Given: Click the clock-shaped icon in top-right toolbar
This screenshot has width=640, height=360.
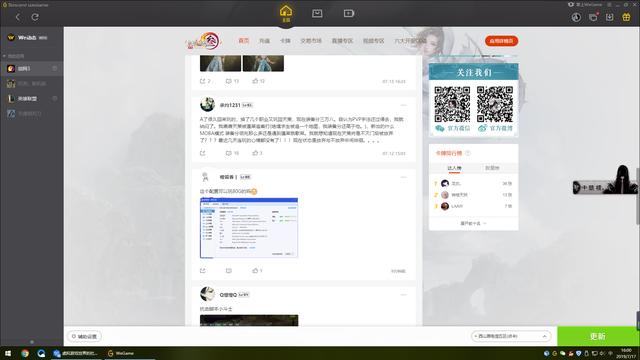Looking at the screenshot, I should pos(576,17).
